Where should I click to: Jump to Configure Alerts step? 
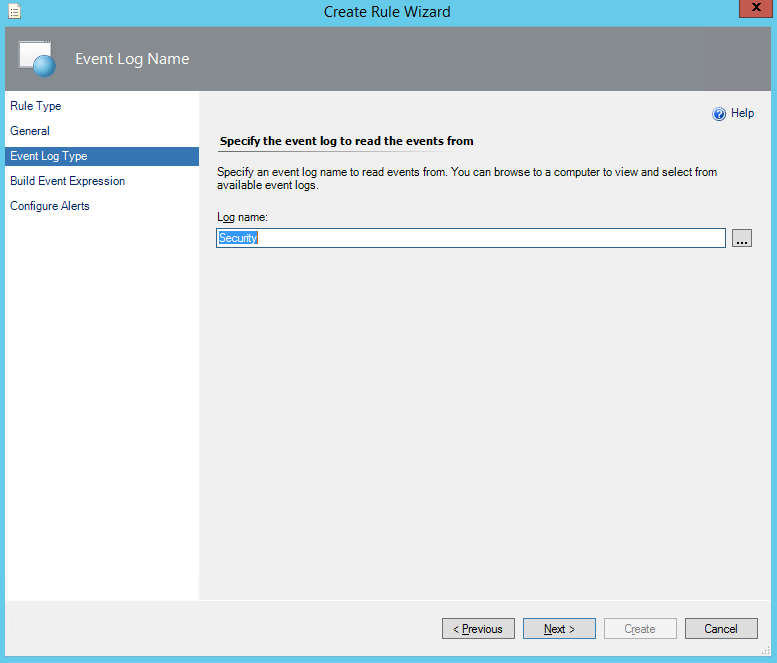[x=50, y=206]
